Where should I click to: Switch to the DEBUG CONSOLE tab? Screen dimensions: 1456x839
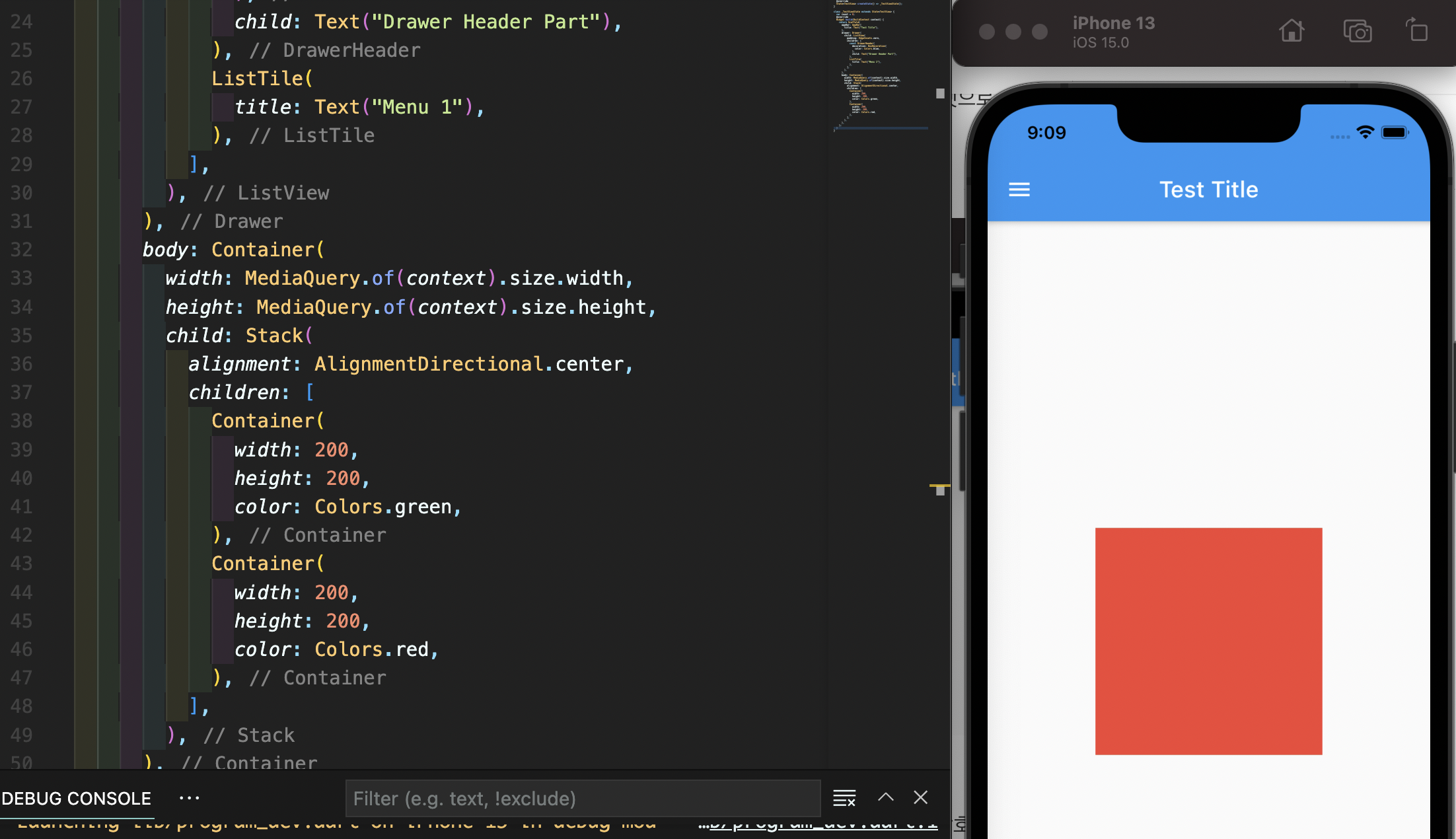(x=77, y=798)
